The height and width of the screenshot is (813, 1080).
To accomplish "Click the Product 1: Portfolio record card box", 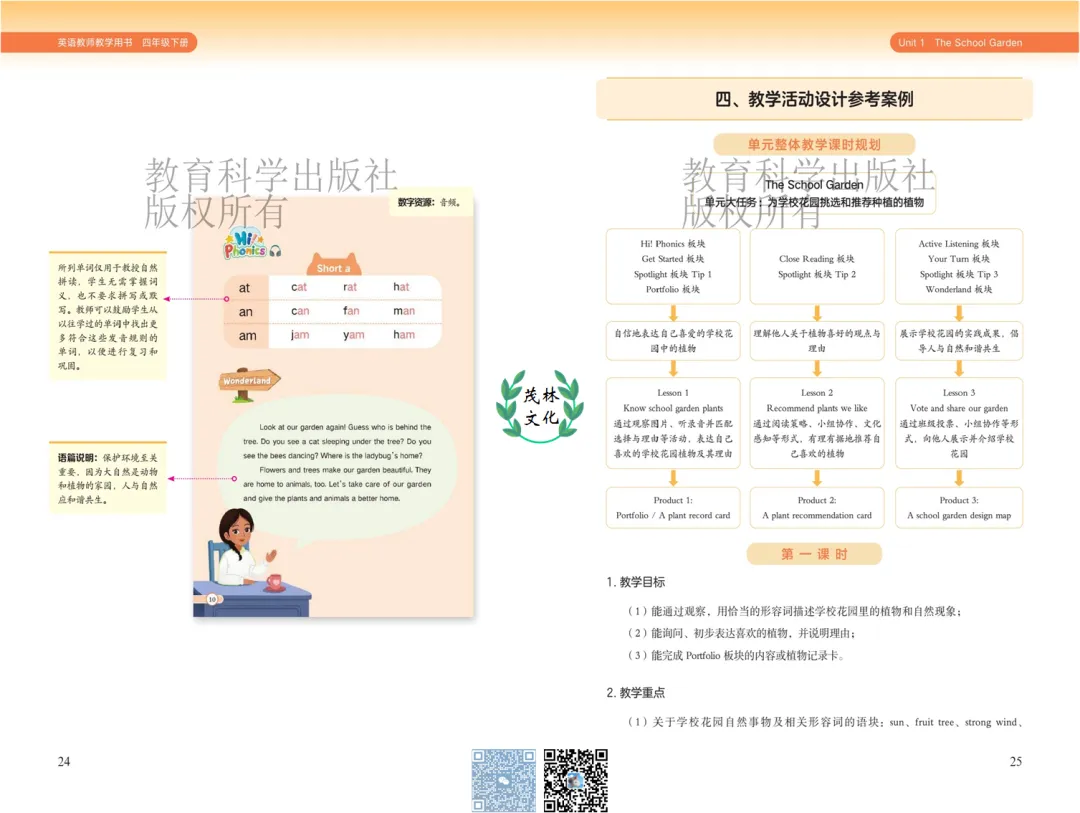I will tap(673, 508).
